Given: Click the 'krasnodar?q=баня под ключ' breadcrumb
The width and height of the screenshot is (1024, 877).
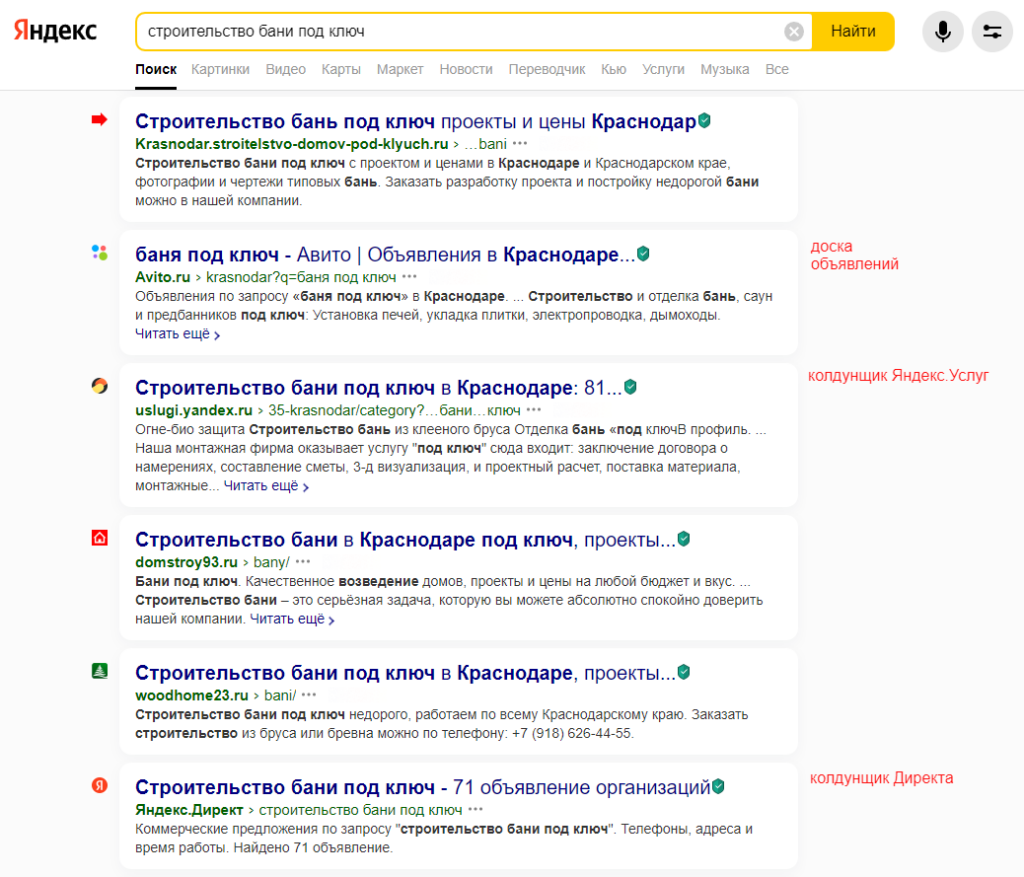Looking at the screenshot, I should [301, 277].
